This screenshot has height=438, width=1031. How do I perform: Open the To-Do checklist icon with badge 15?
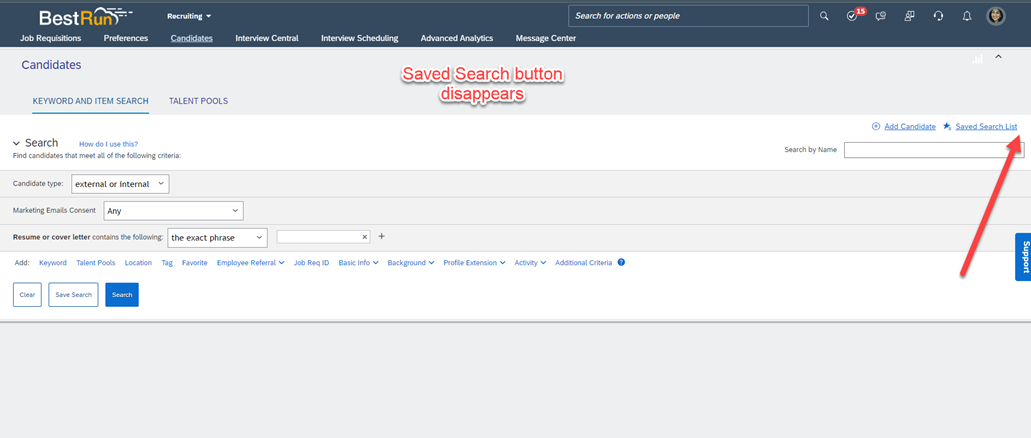853,16
